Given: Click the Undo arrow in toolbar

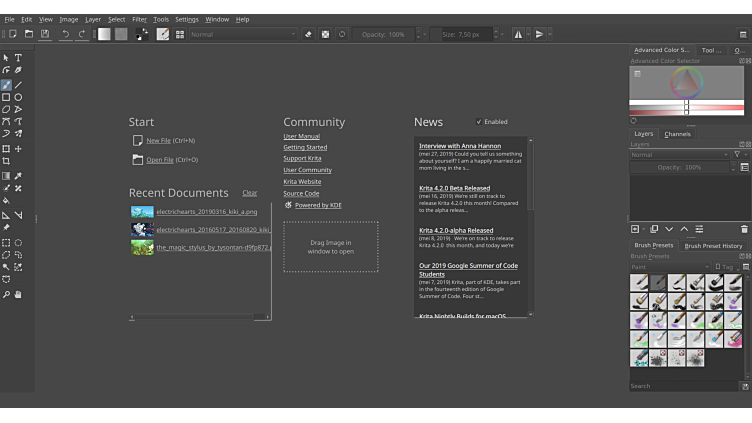Looking at the screenshot, I should 66,34.
